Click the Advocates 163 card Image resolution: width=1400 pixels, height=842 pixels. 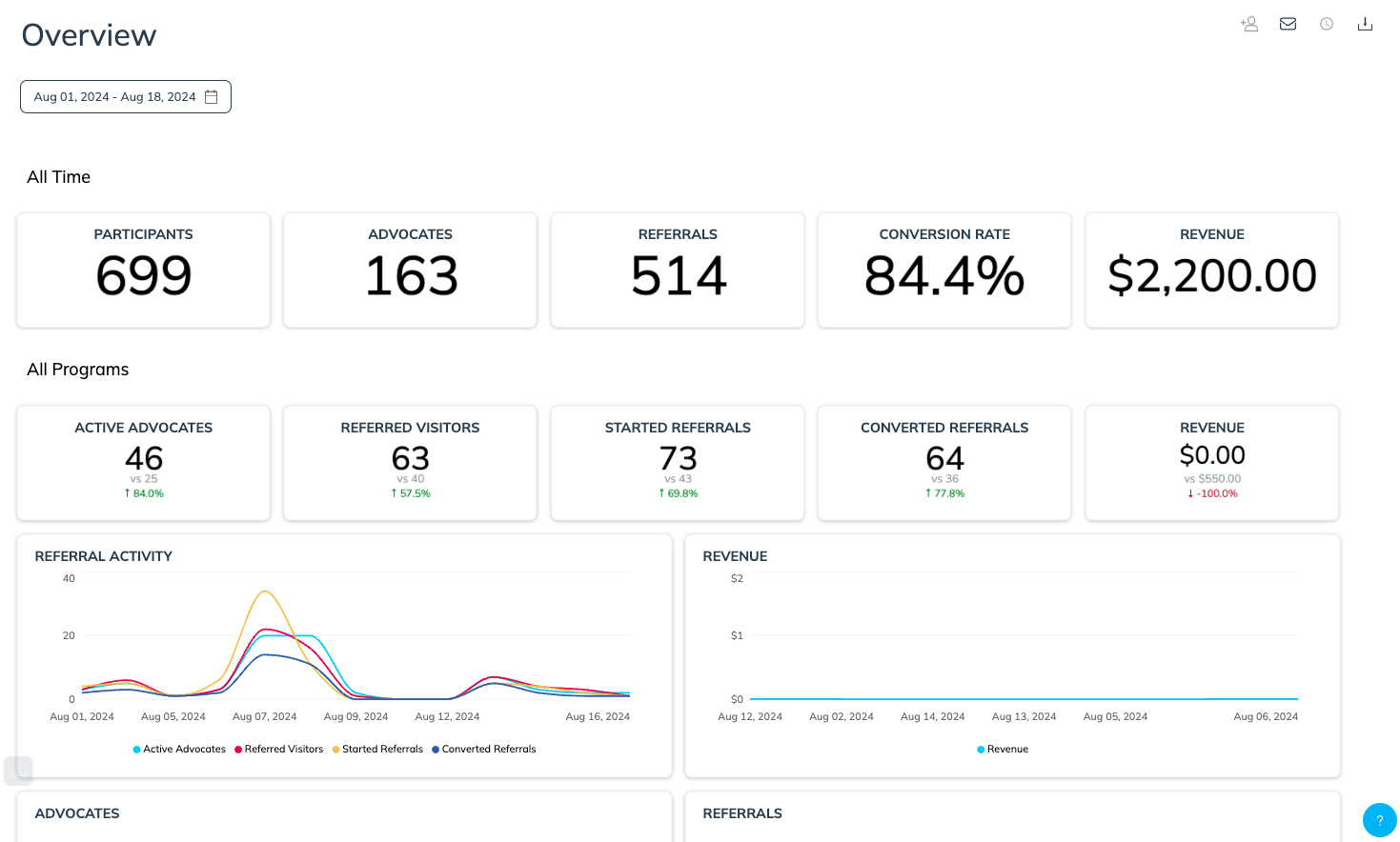point(411,270)
